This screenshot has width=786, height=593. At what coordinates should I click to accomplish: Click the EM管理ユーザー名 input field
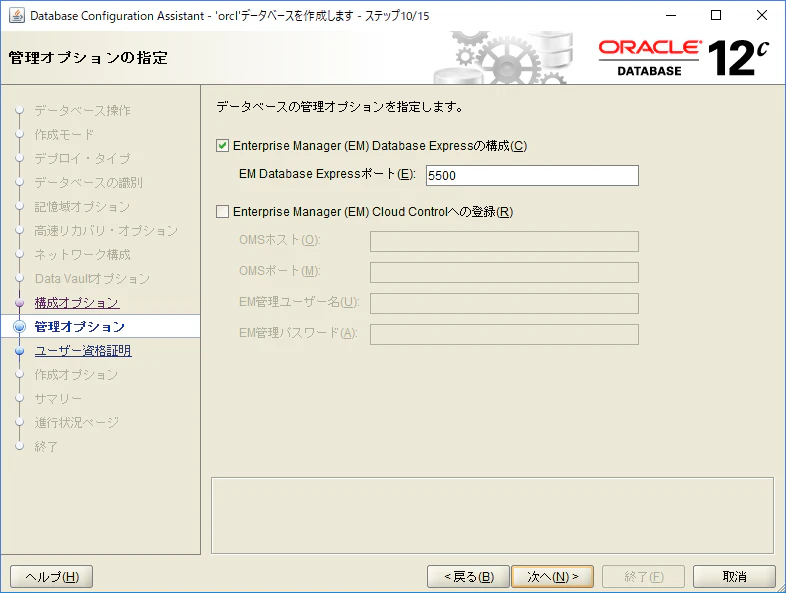pos(504,303)
